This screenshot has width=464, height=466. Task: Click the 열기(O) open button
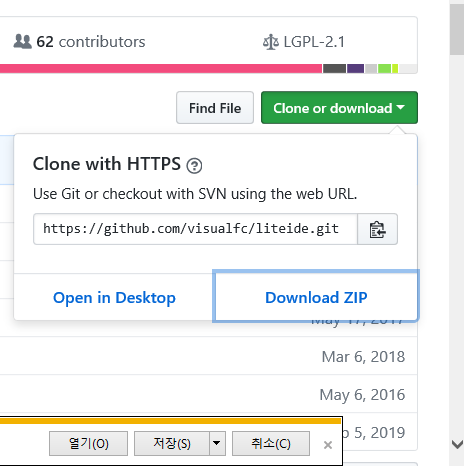(x=88, y=443)
